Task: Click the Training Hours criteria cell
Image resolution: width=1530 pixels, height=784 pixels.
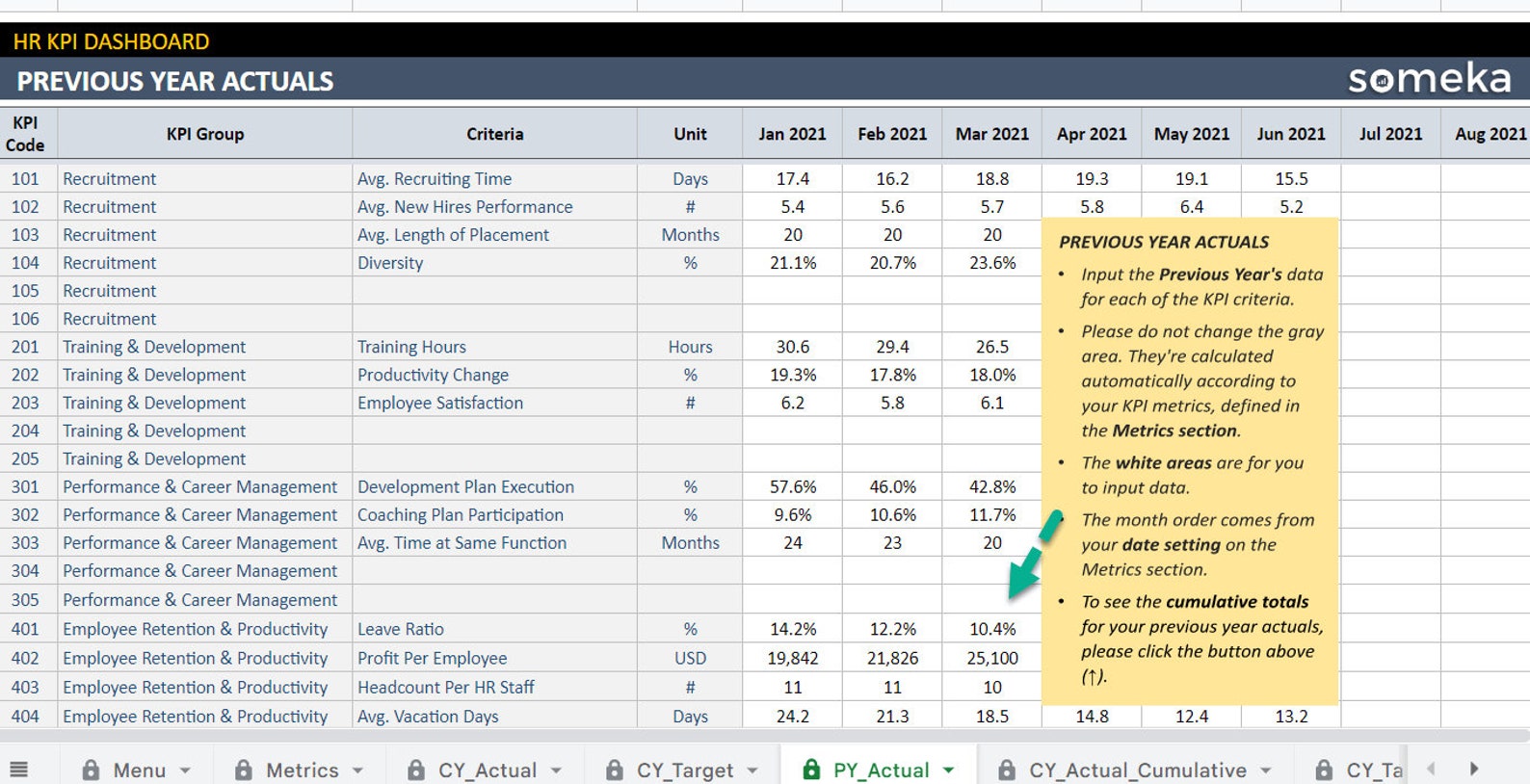Action: point(495,347)
